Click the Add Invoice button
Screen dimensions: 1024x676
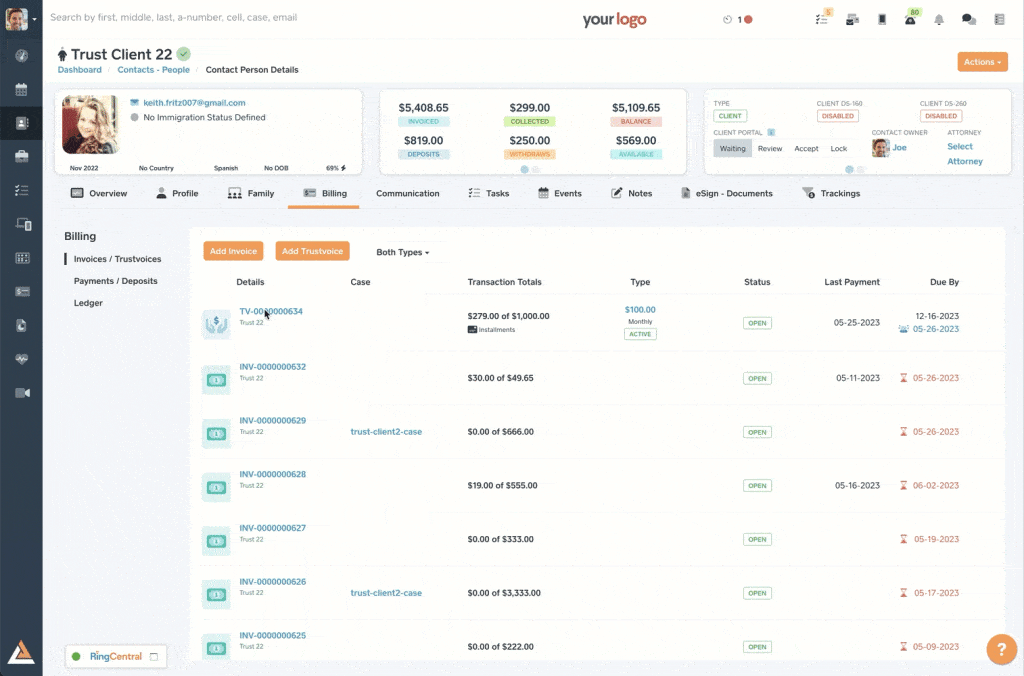click(233, 251)
